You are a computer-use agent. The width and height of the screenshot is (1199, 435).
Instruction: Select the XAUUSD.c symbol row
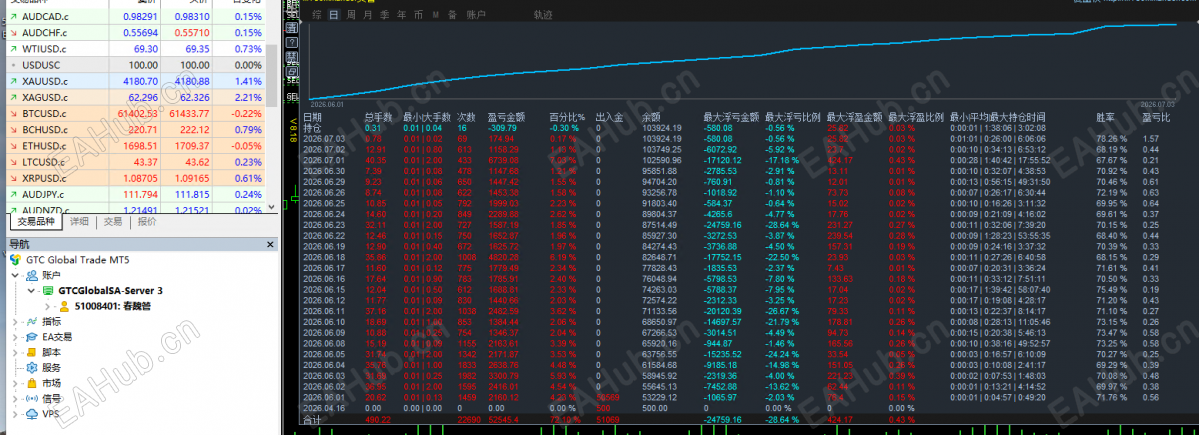(135, 81)
